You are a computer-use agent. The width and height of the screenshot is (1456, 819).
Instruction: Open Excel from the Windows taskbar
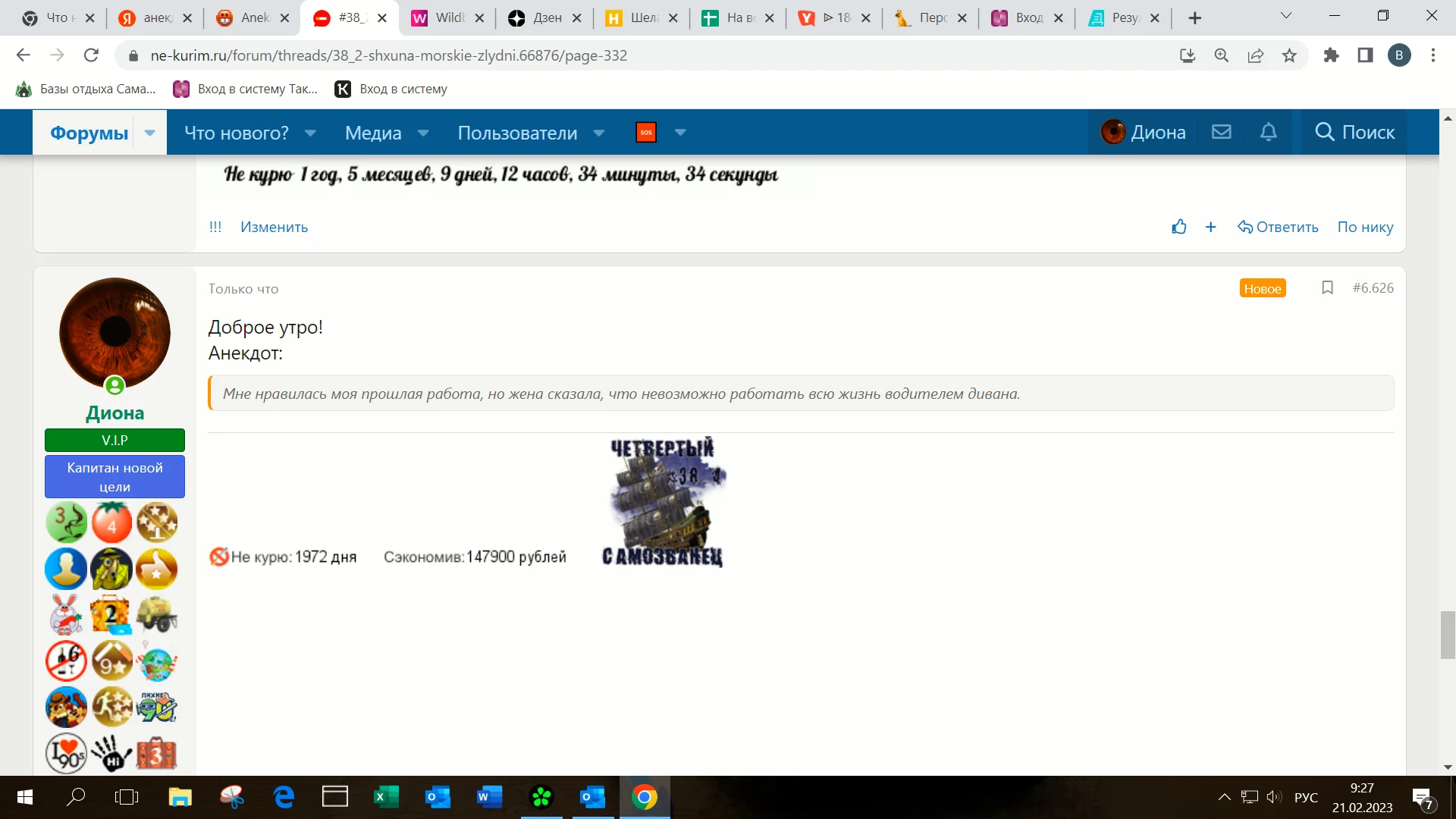pyautogui.click(x=386, y=797)
